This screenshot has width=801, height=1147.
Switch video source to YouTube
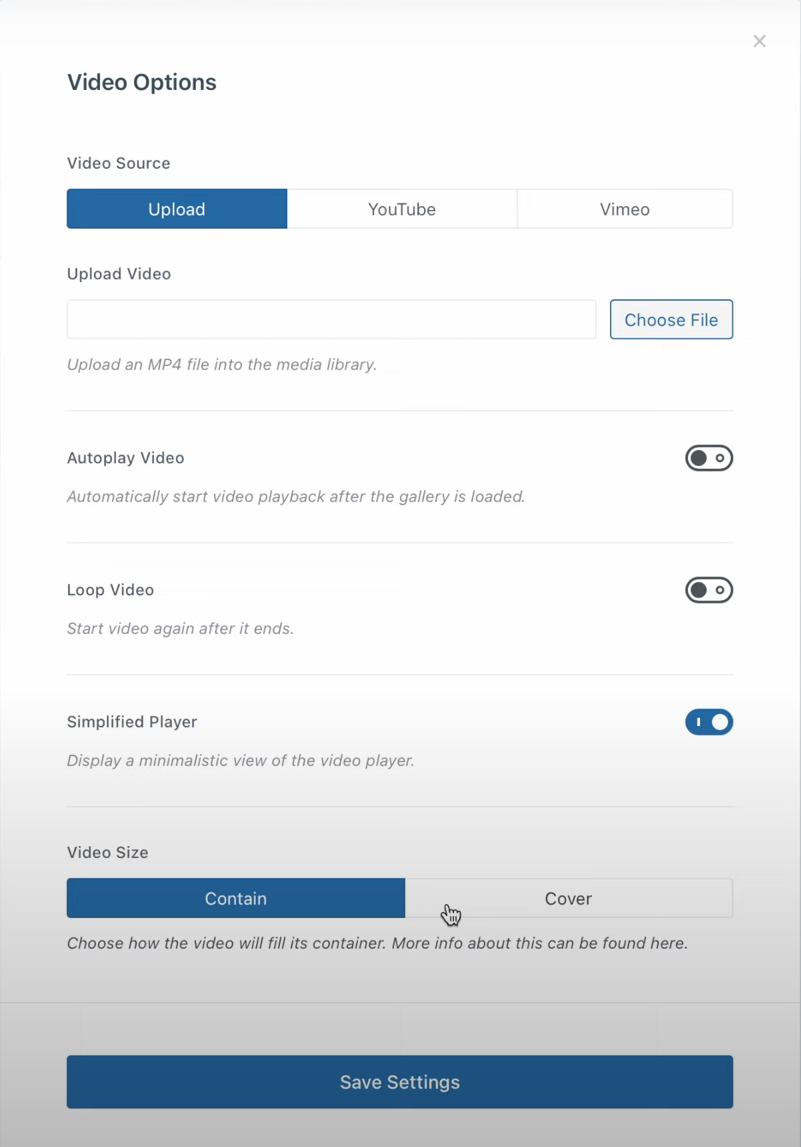pos(402,209)
